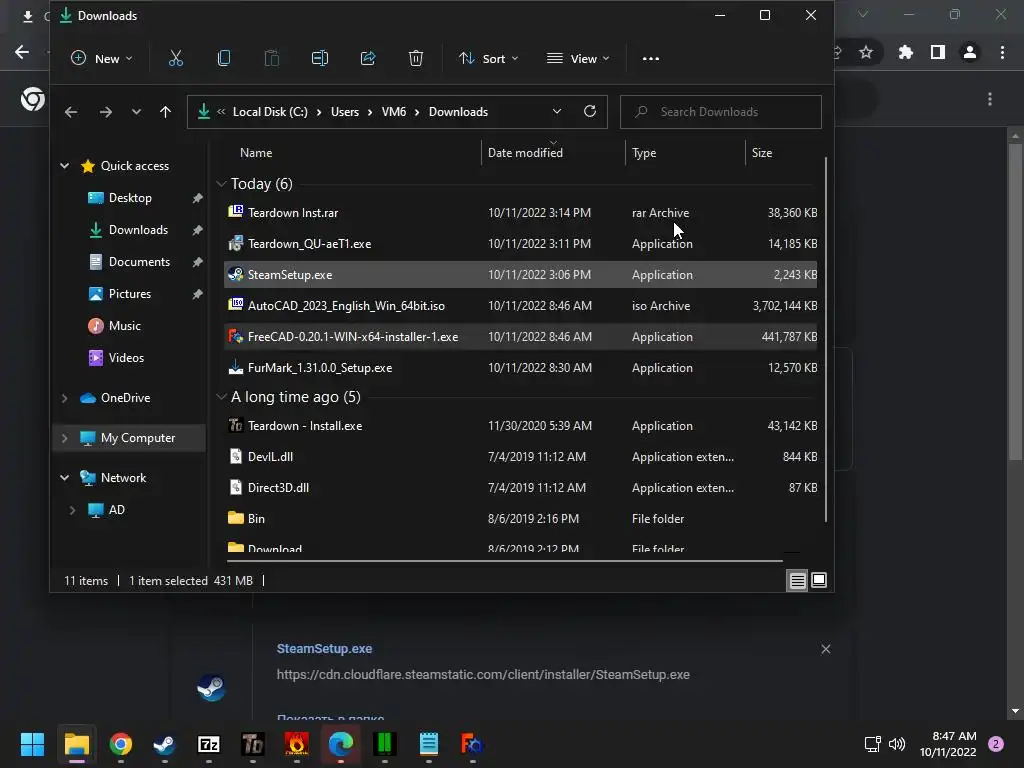Screen dimensions: 1024x768
Task: Expand My Computer tree node
Action: (x=65, y=438)
